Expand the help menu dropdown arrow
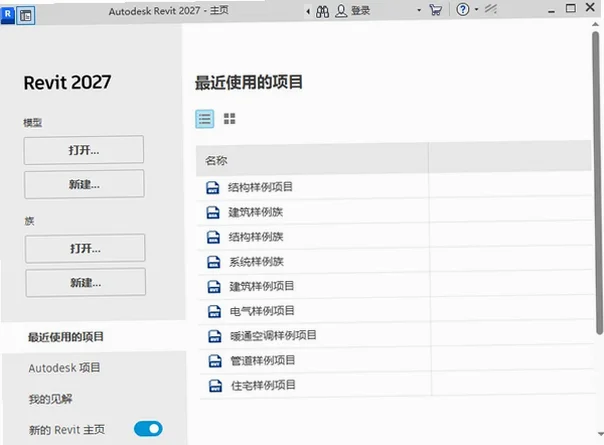The height and width of the screenshot is (445, 604). tap(476, 9)
